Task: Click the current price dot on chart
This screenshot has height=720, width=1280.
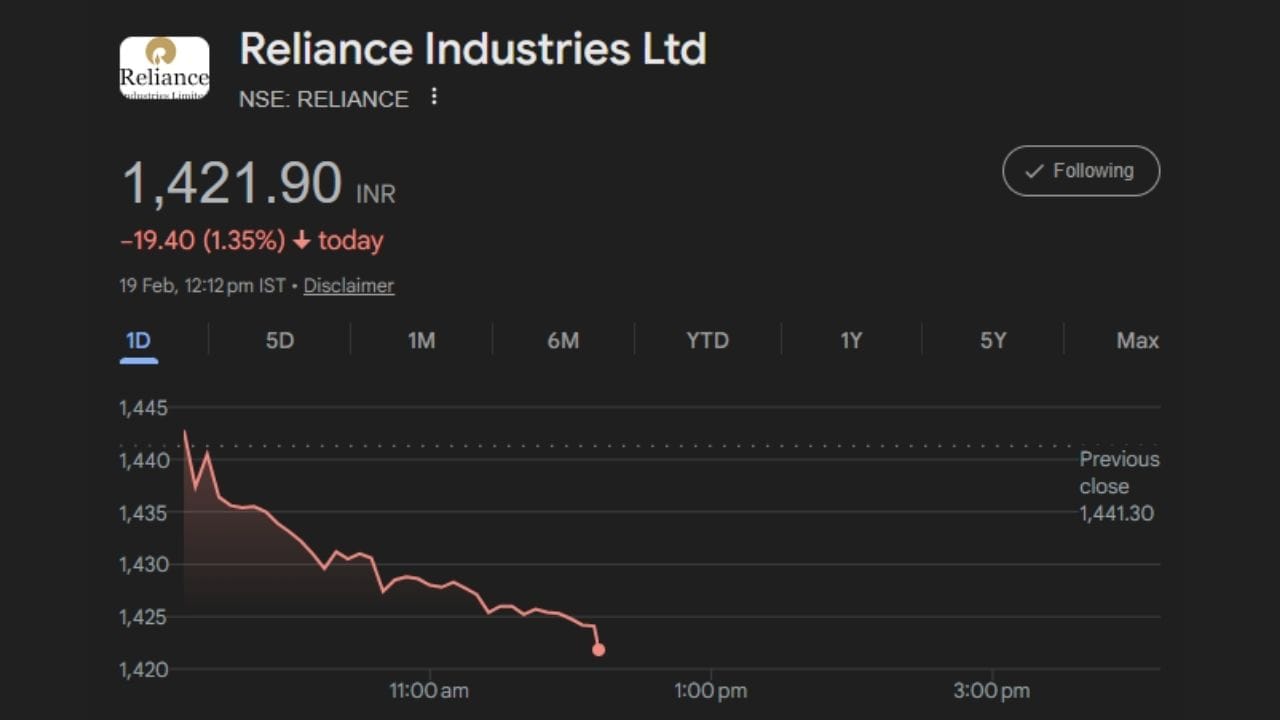Action: pos(598,650)
